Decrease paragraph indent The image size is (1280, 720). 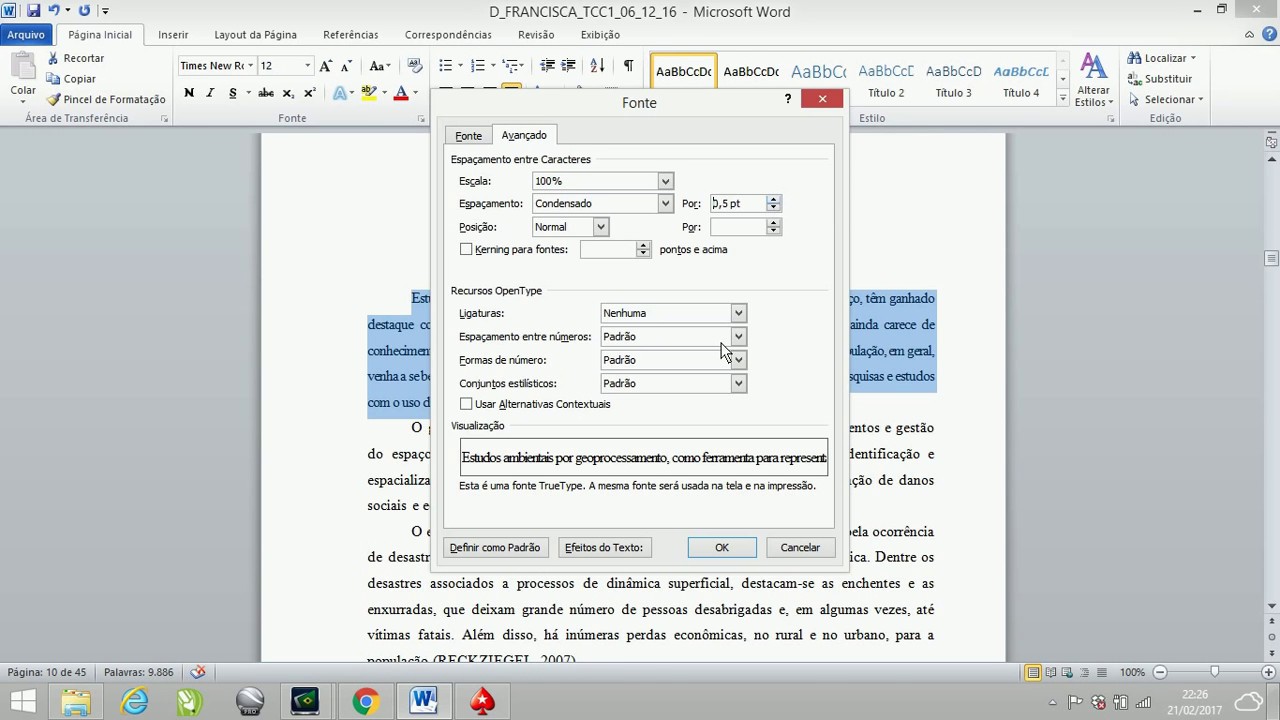[548, 66]
